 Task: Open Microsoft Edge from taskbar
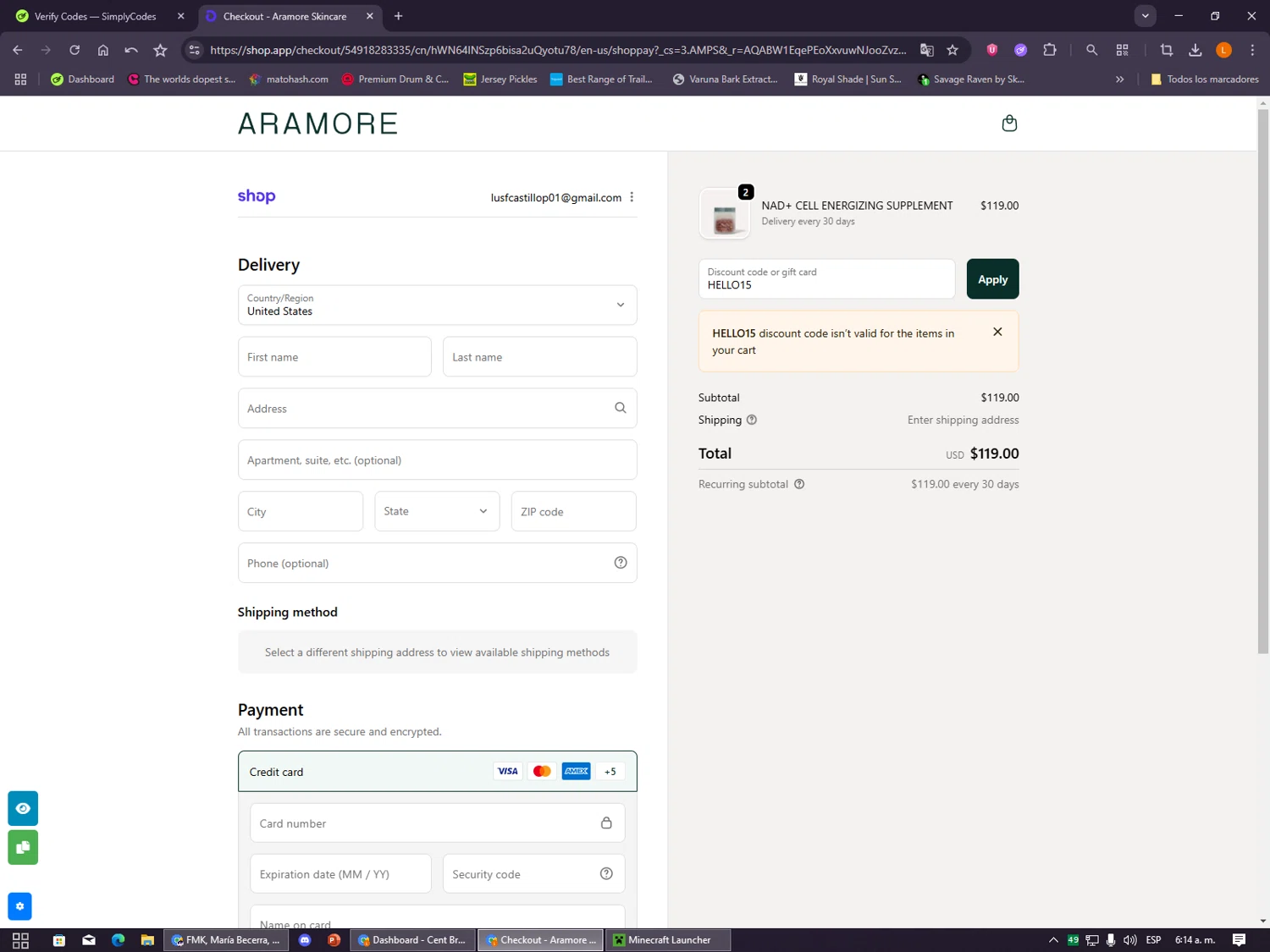118,940
